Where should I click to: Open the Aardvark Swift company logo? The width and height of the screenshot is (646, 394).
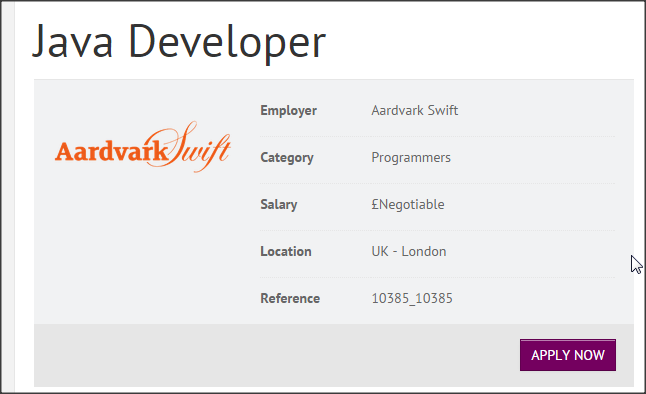[x=143, y=147]
